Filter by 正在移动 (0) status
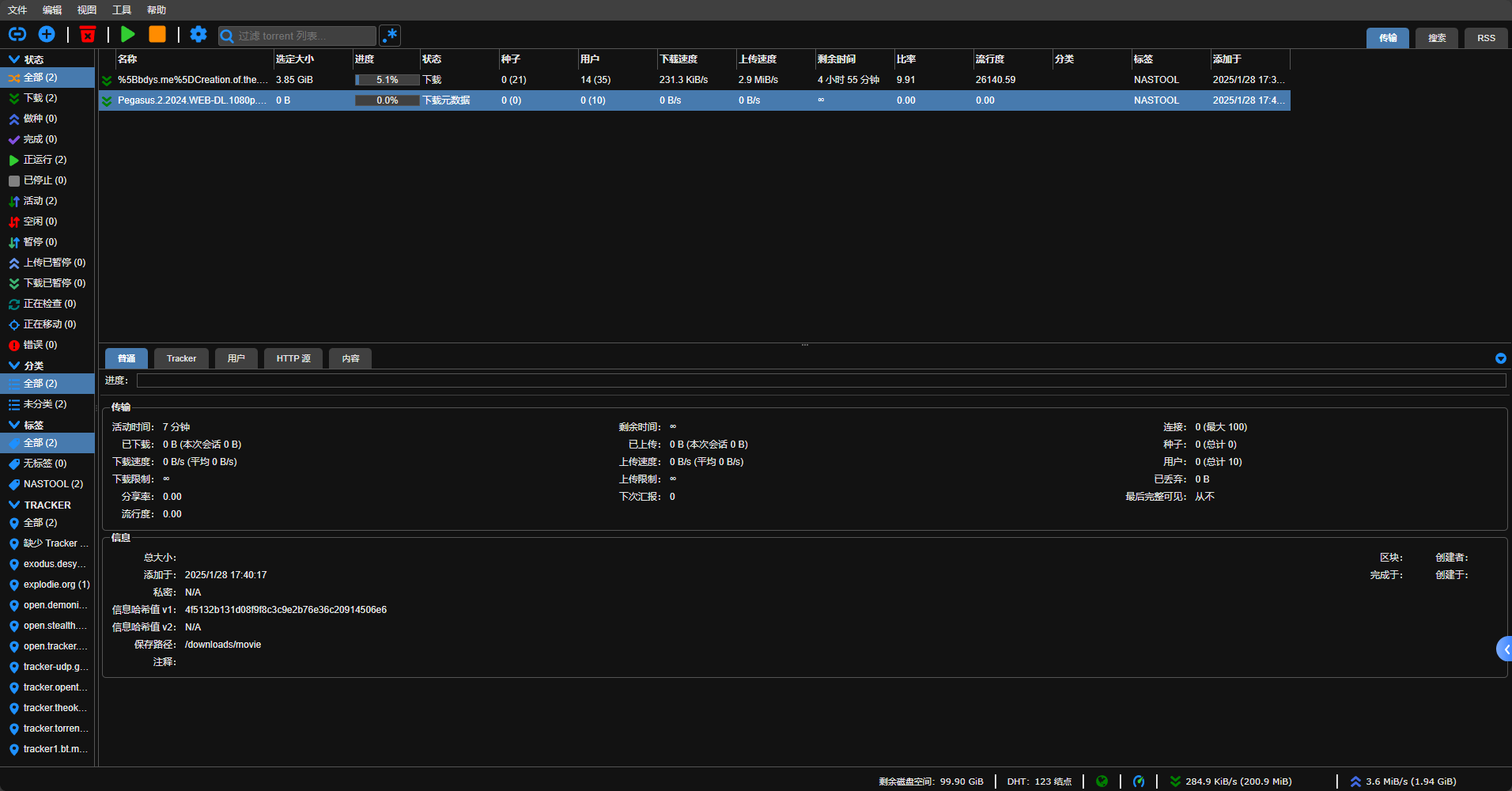This screenshot has height=791, width=1512. [x=47, y=324]
